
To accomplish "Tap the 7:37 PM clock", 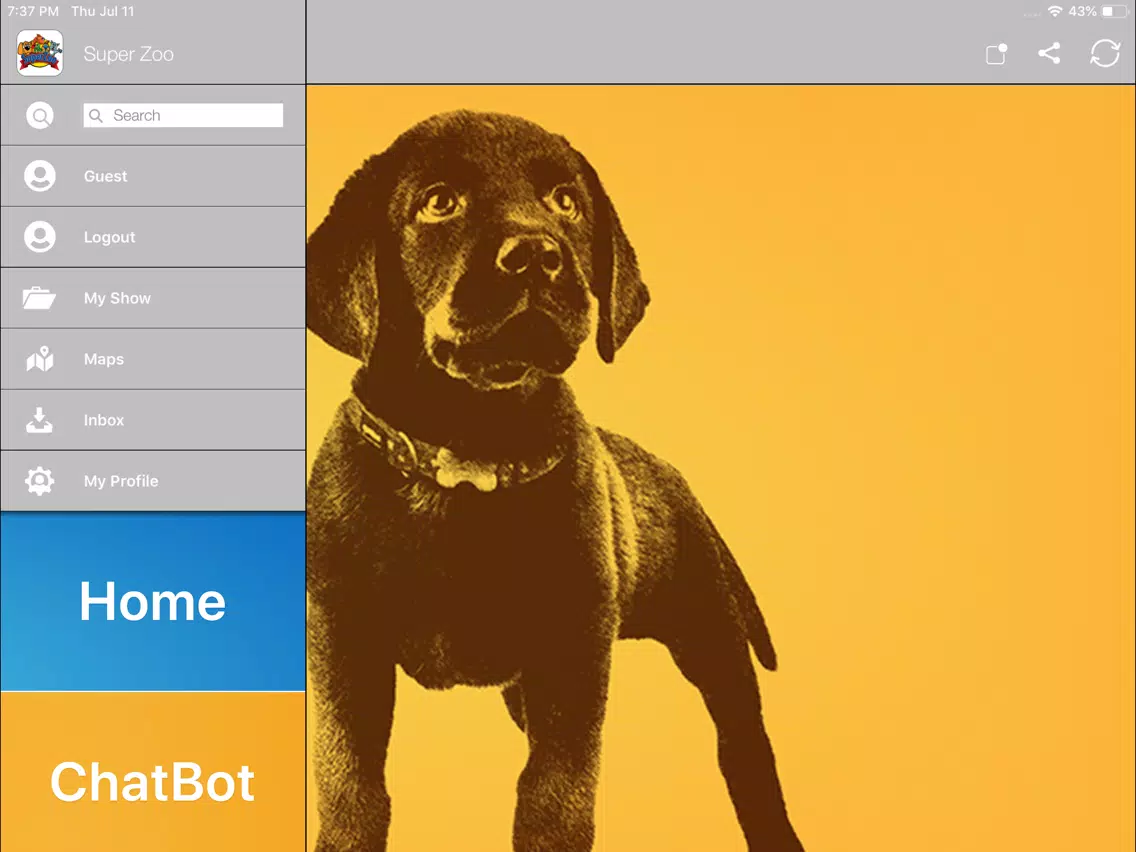I will (x=33, y=12).
